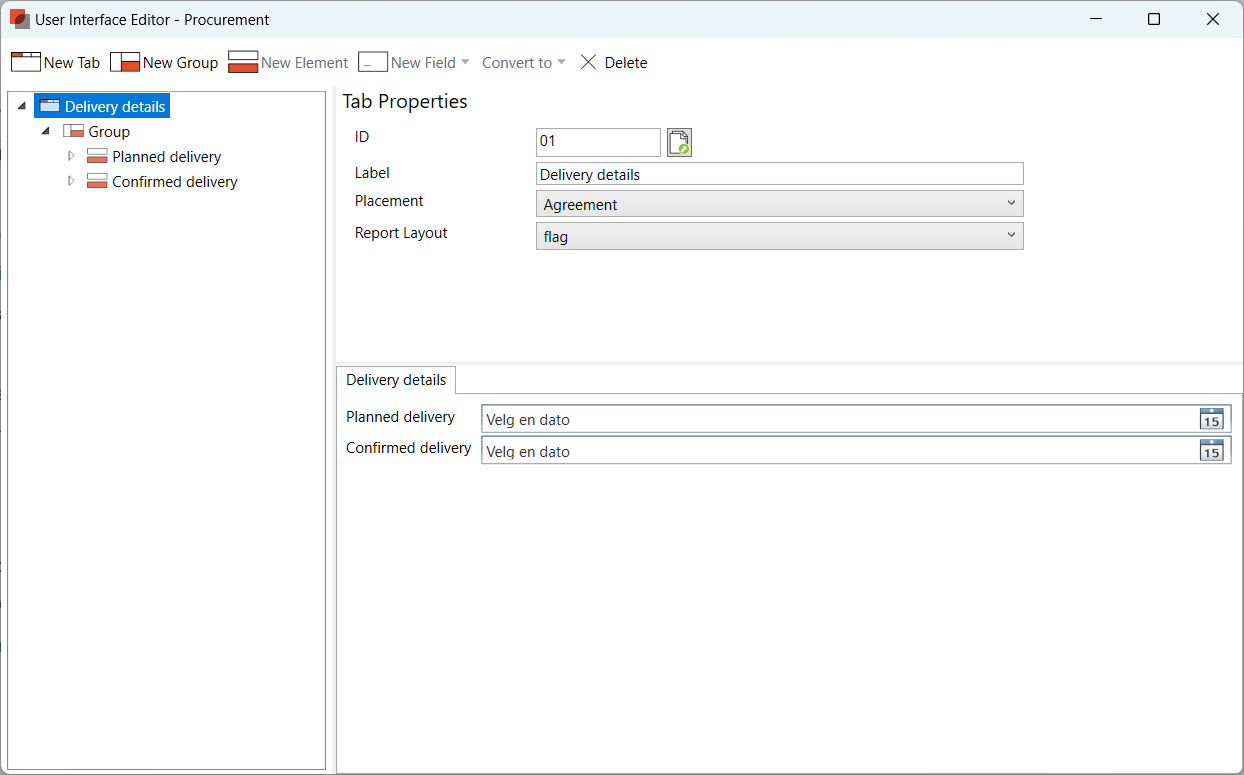Select Planned delivery element in tree
1244x775 pixels.
(x=166, y=157)
